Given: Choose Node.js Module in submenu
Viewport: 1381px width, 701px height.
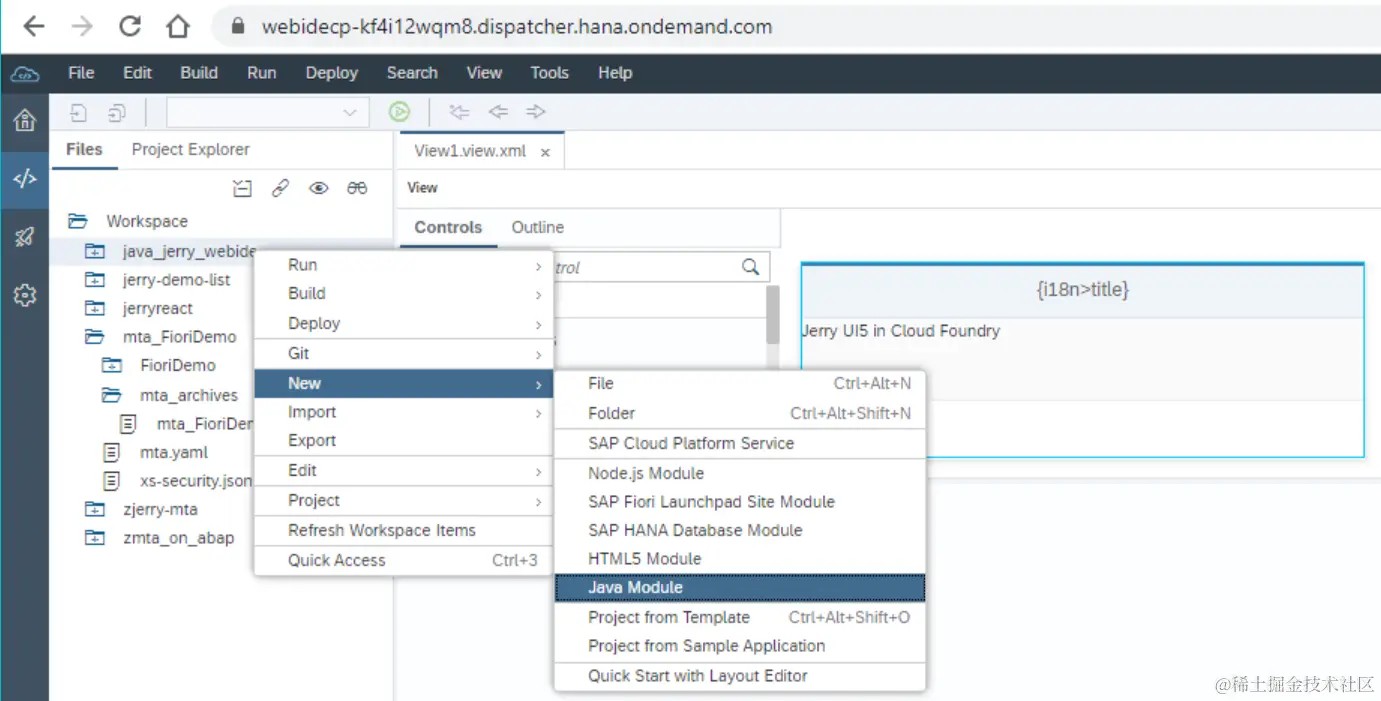Looking at the screenshot, I should pyautogui.click(x=740, y=473).
